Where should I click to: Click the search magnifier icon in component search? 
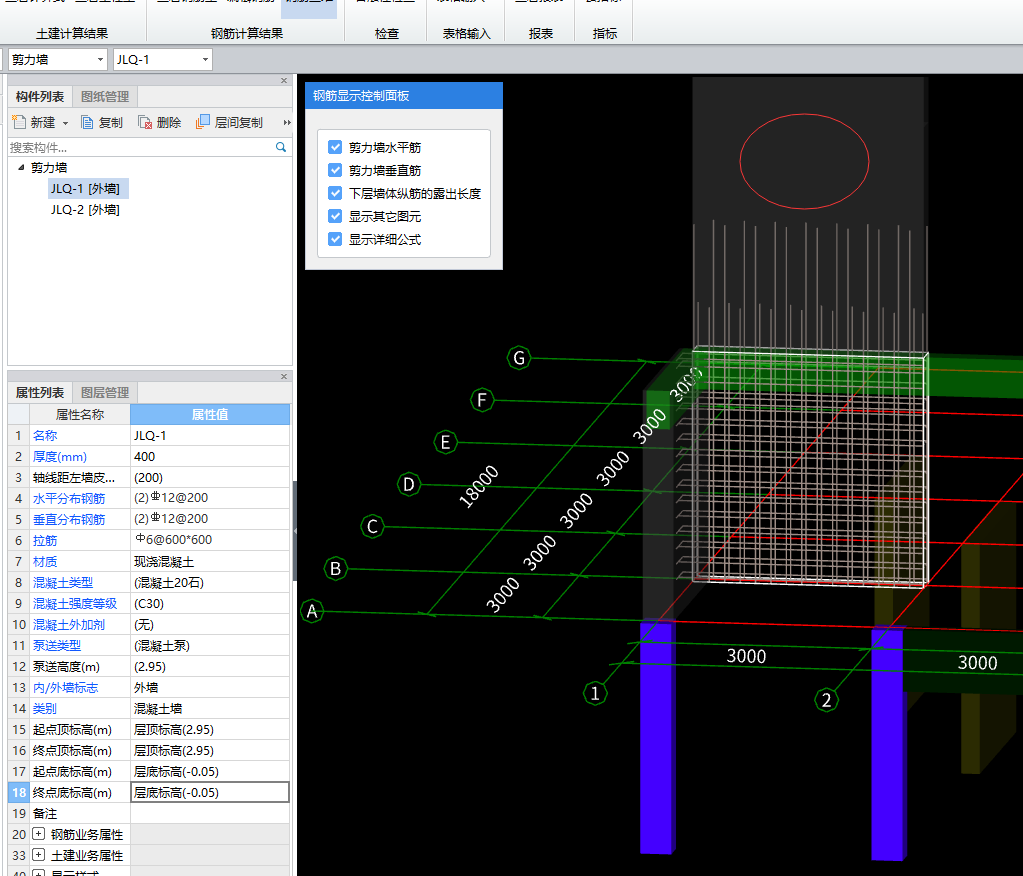point(281,147)
